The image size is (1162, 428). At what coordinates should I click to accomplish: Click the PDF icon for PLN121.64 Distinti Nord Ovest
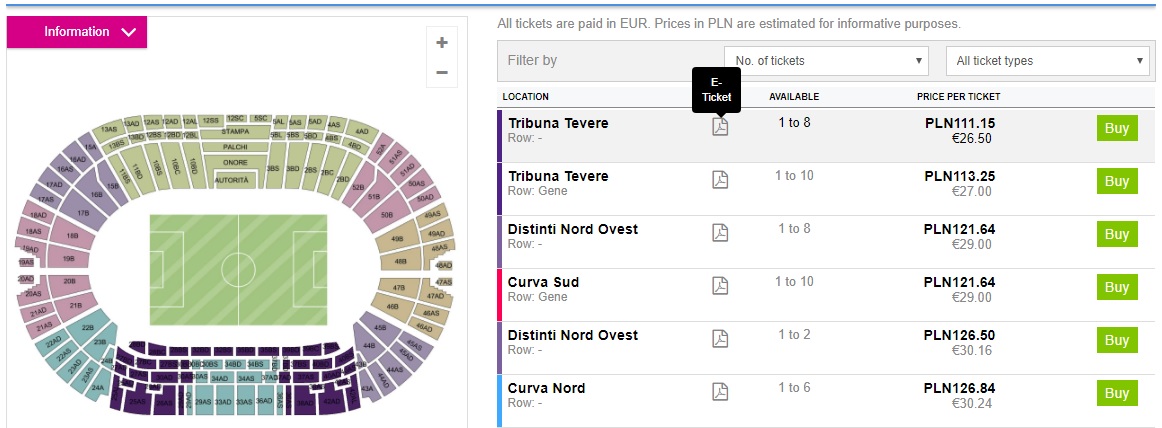[x=720, y=233]
